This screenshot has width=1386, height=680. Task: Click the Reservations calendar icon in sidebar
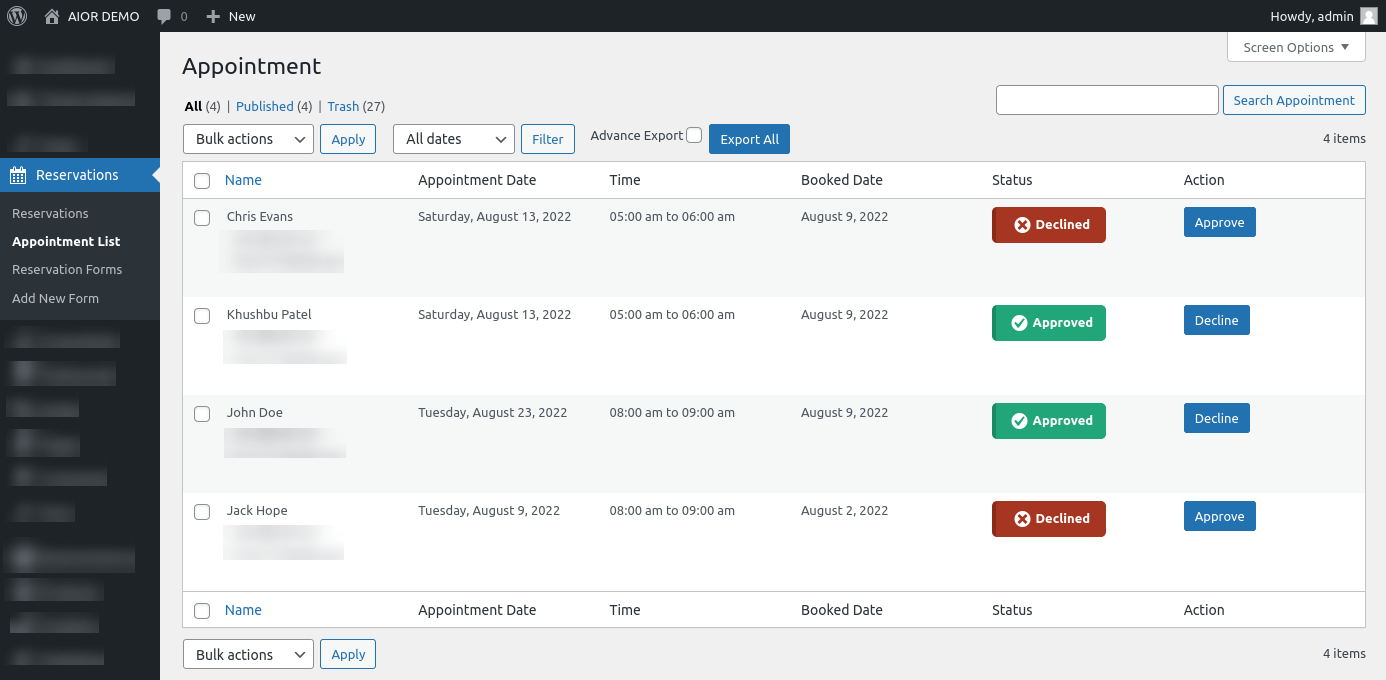[x=18, y=175]
